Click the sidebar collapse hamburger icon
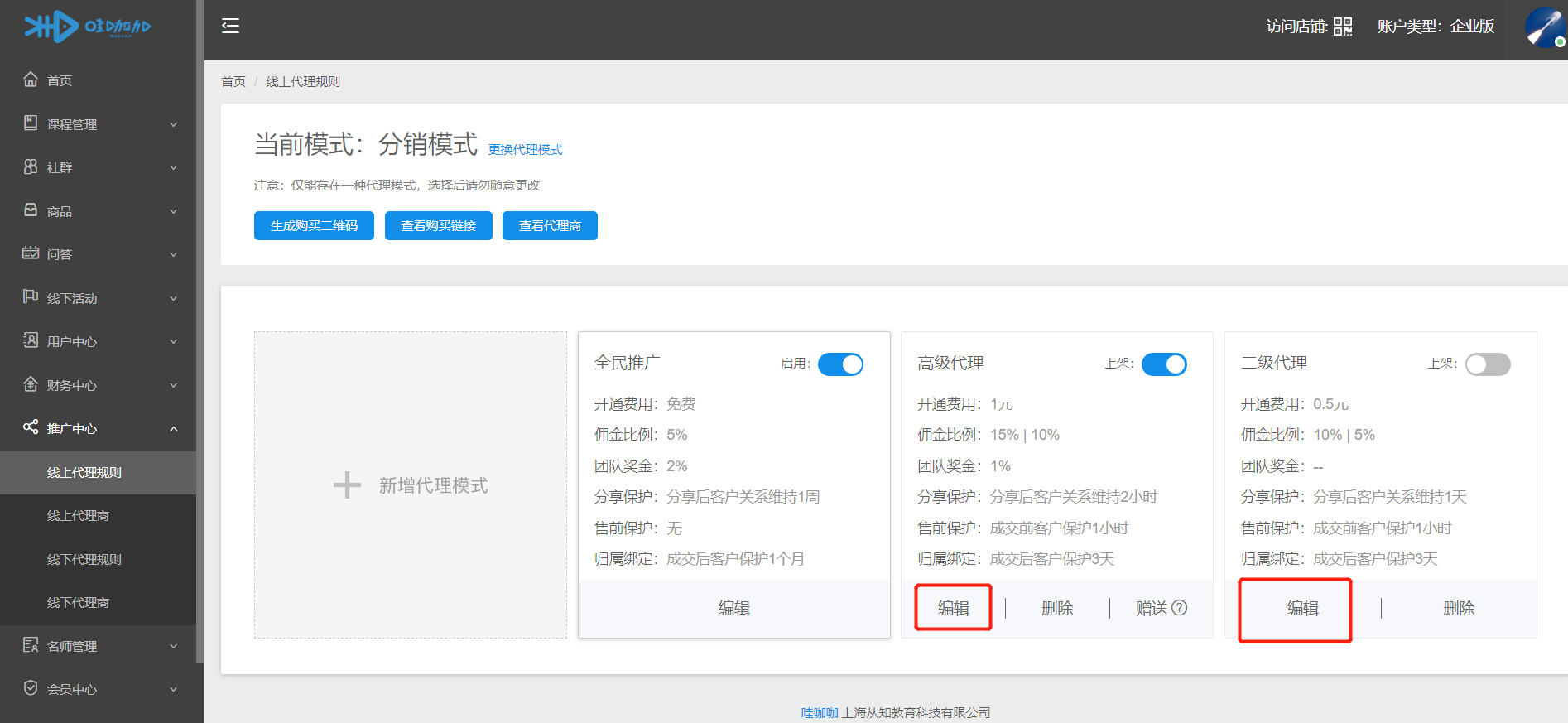 pos(230,26)
